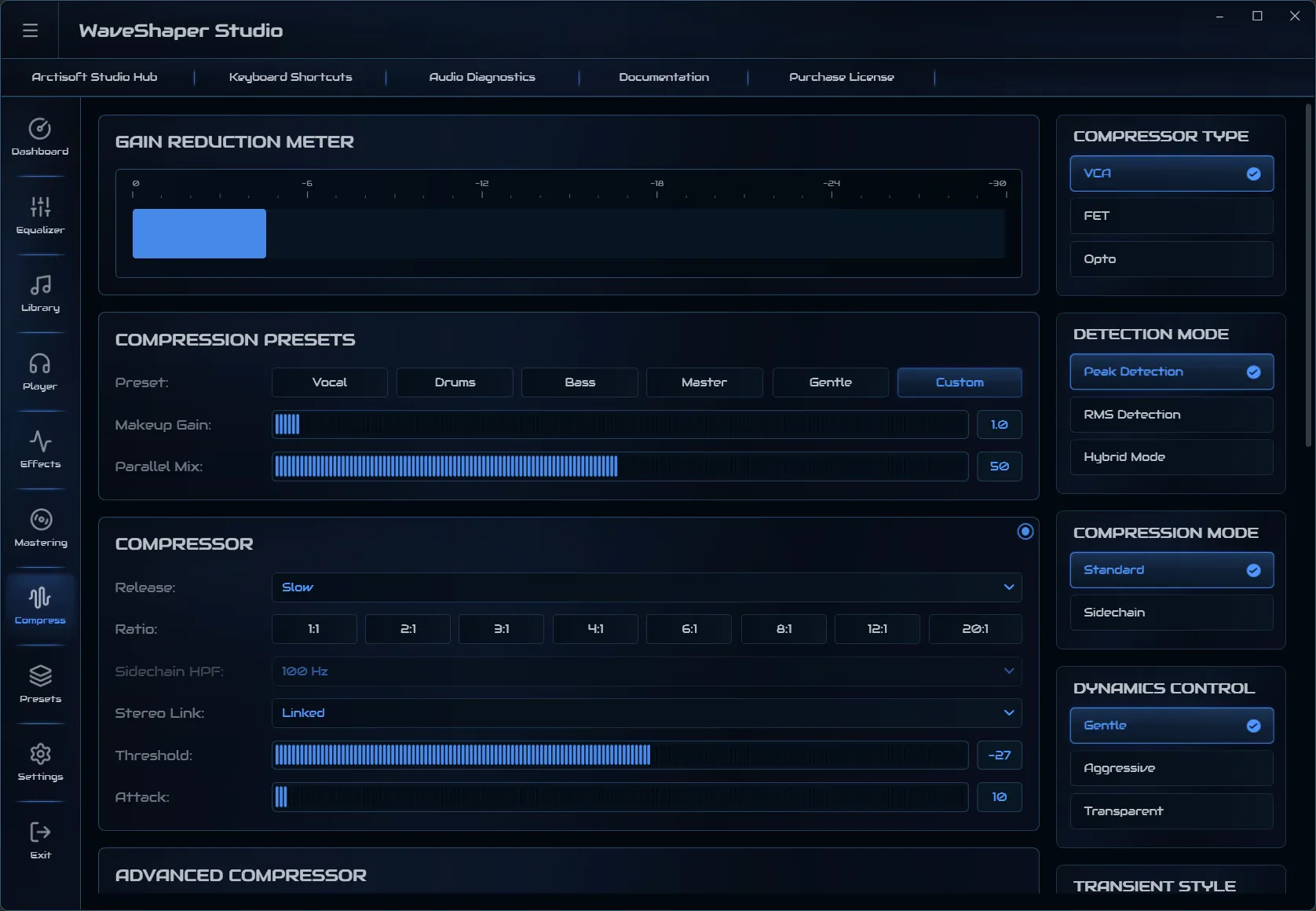1316x911 pixels.
Task: Click the right-side vertical scrollbar
Action: [1309, 275]
